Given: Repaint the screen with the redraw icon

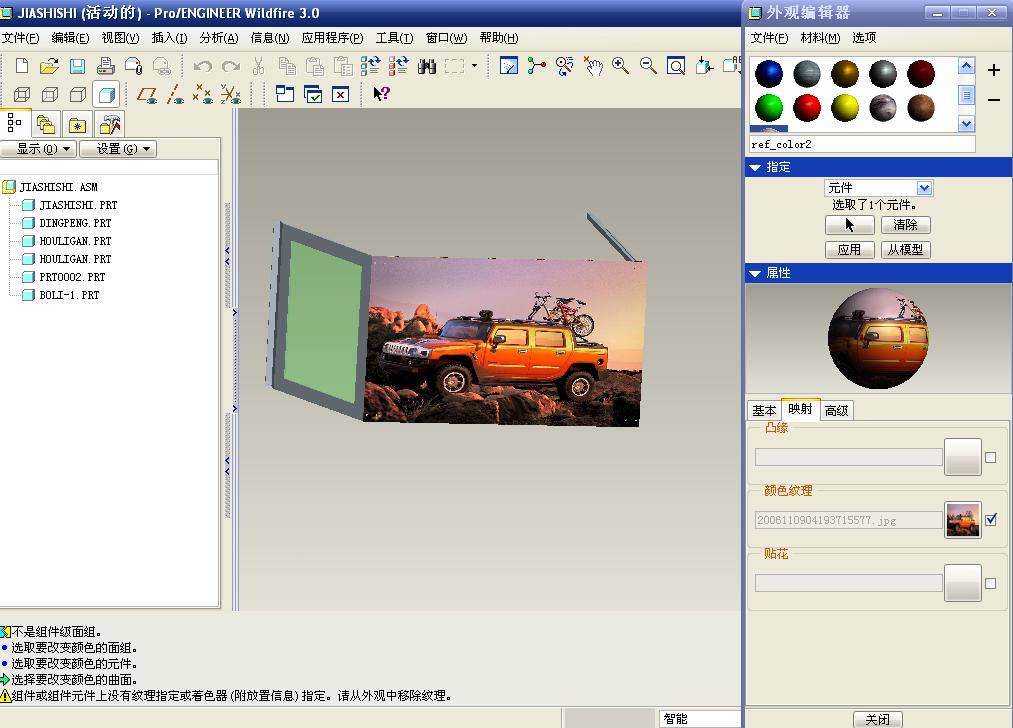Looking at the screenshot, I should (509, 66).
